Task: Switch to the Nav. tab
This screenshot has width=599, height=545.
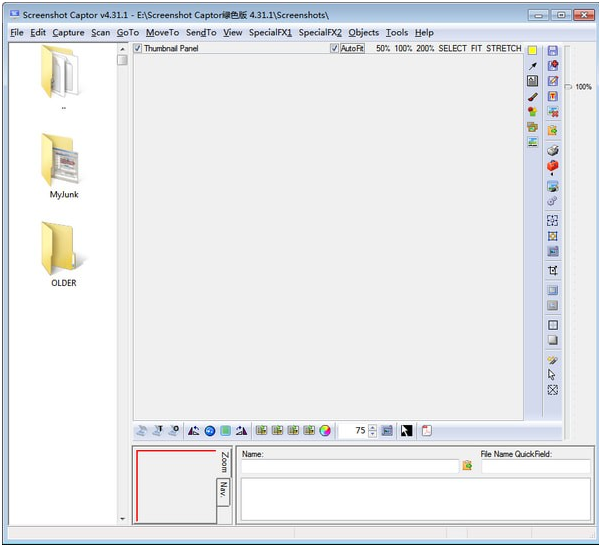Action: tap(223, 491)
